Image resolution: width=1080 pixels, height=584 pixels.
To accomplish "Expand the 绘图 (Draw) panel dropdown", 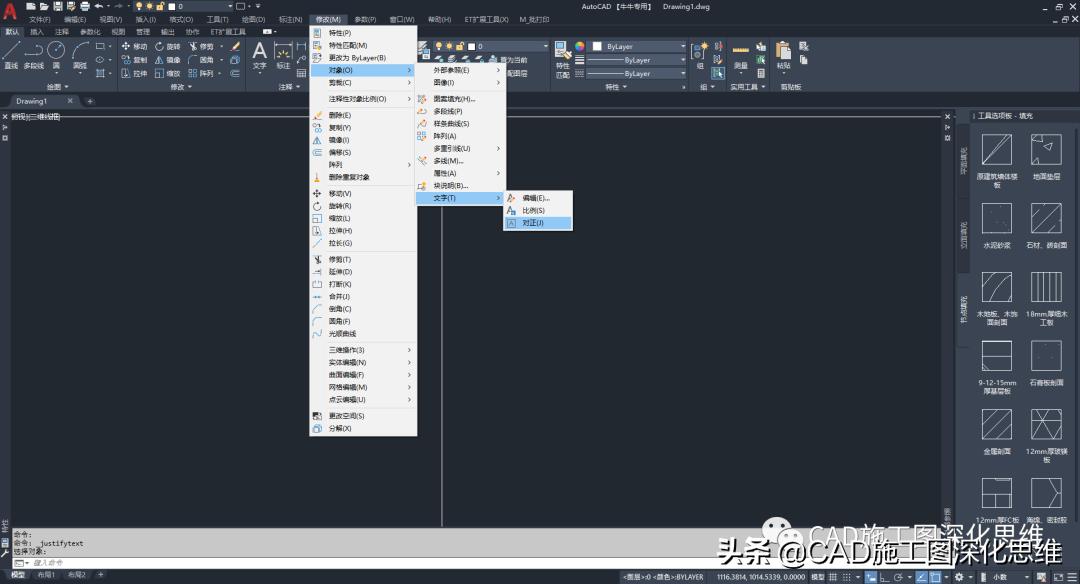I will (57, 87).
